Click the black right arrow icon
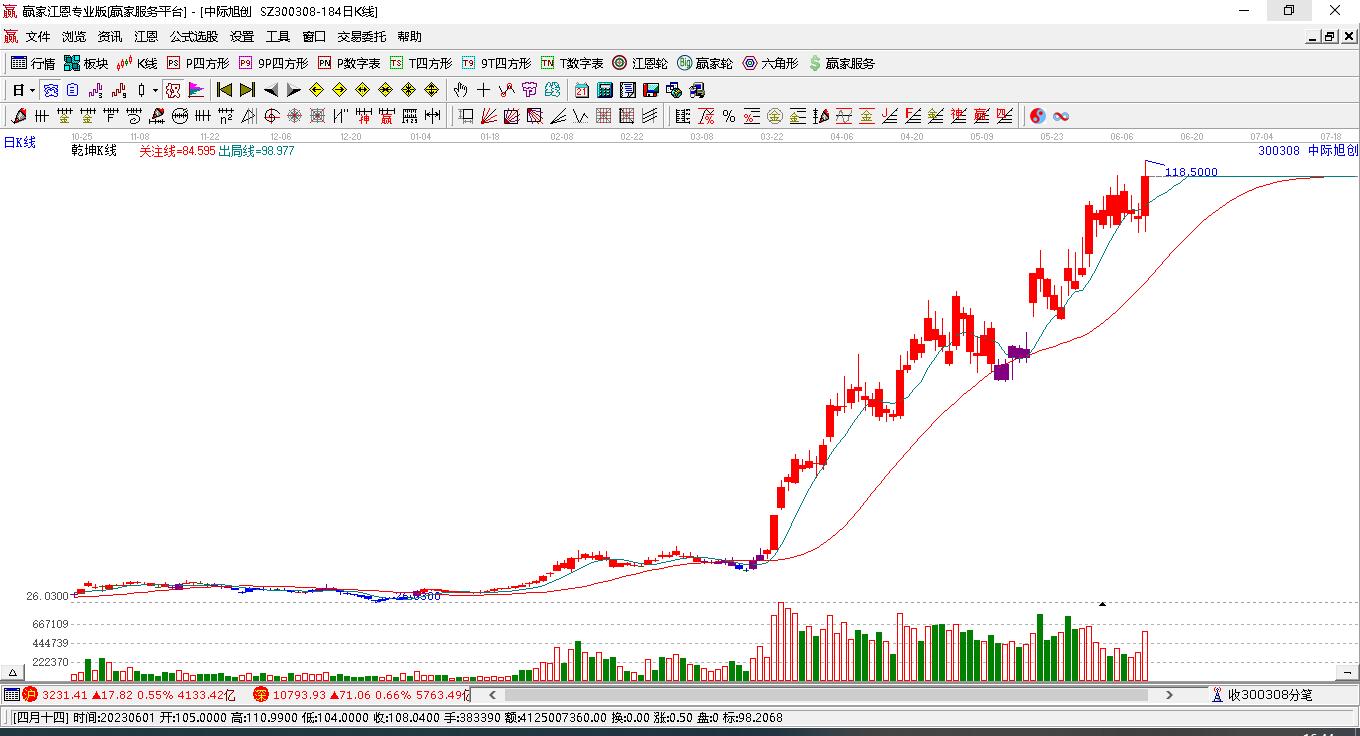The image size is (1360, 736). point(293,90)
